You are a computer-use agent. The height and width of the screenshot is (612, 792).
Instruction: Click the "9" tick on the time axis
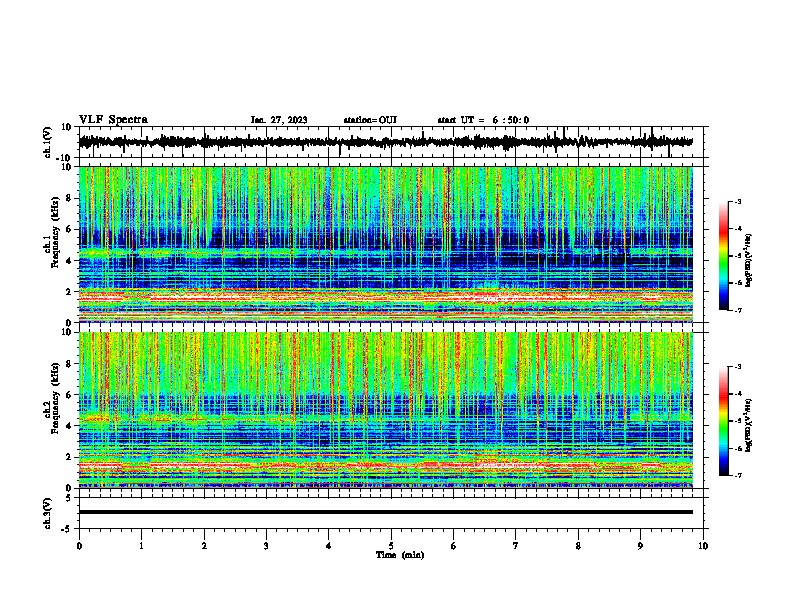coord(640,546)
